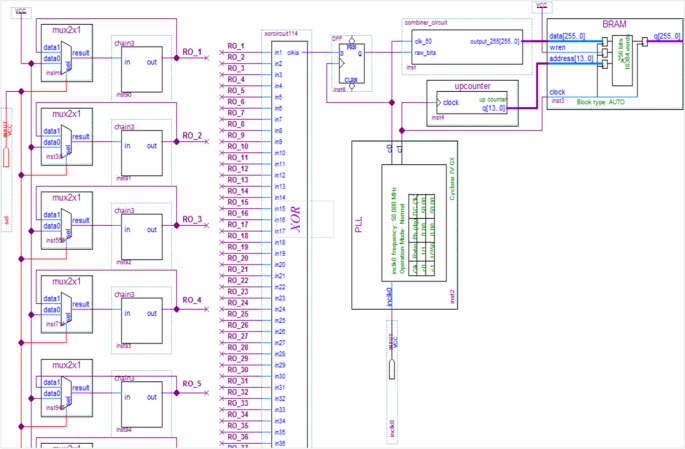Image resolution: width=685 pixels, height=449 pixels.
Task: Click the RO_6 wire label
Action: coord(236,102)
